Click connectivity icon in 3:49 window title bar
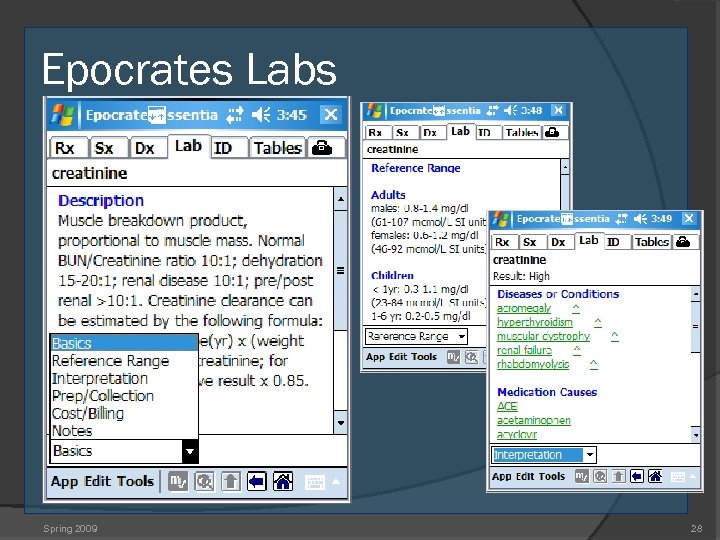 [x=621, y=219]
